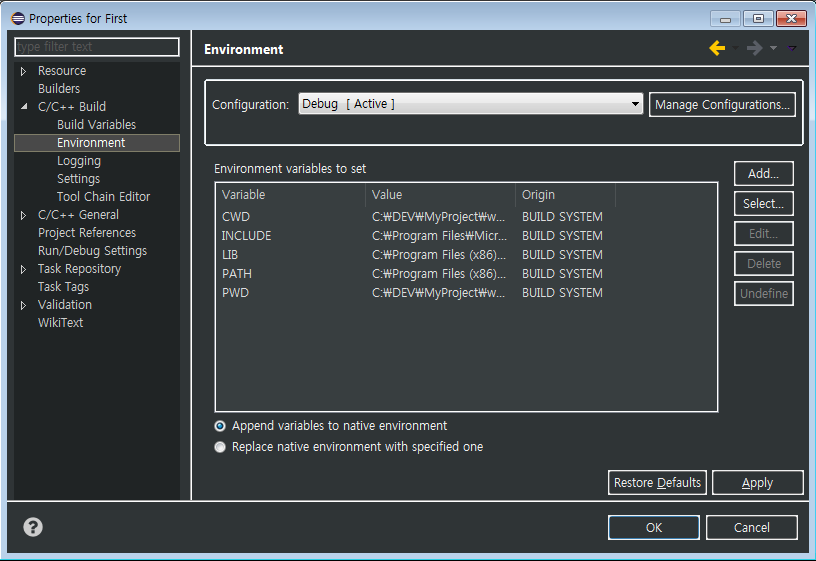Click the Add... button

pyautogui.click(x=763, y=173)
